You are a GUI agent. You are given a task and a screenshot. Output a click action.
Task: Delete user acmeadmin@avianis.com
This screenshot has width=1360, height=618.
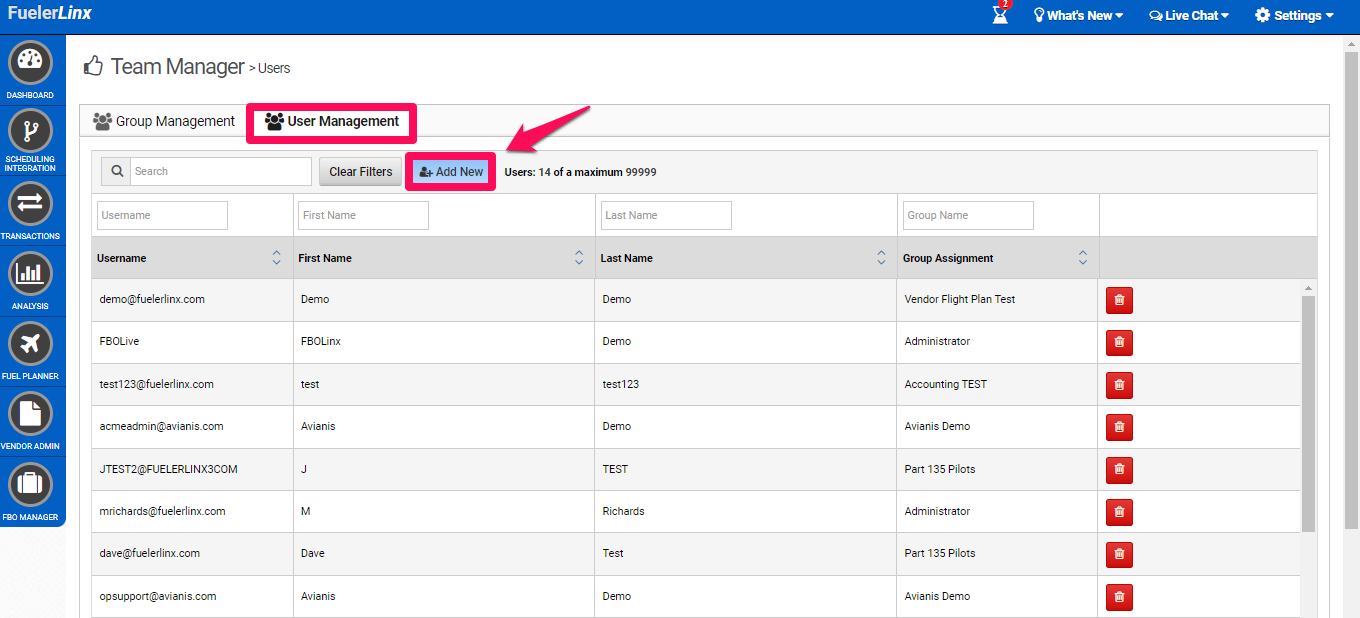pyautogui.click(x=1119, y=427)
